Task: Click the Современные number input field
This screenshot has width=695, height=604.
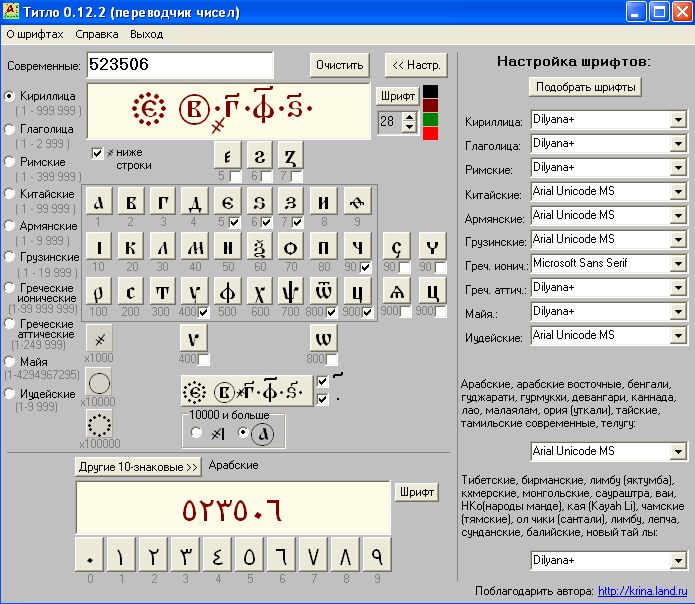Action: (x=180, y=65)
